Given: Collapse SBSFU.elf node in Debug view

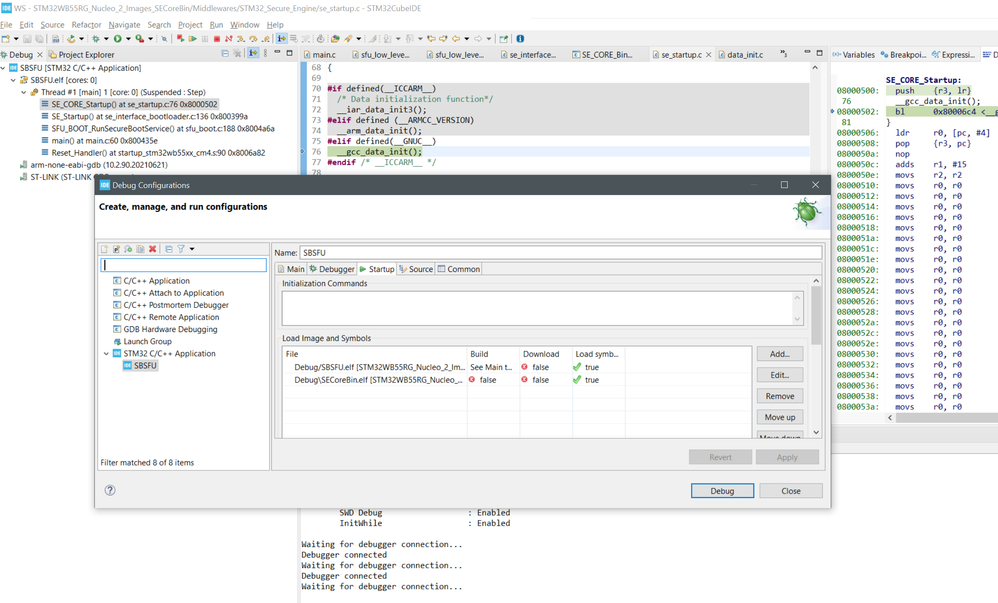Looking at the screenshot, I should [x=13, y=80].
